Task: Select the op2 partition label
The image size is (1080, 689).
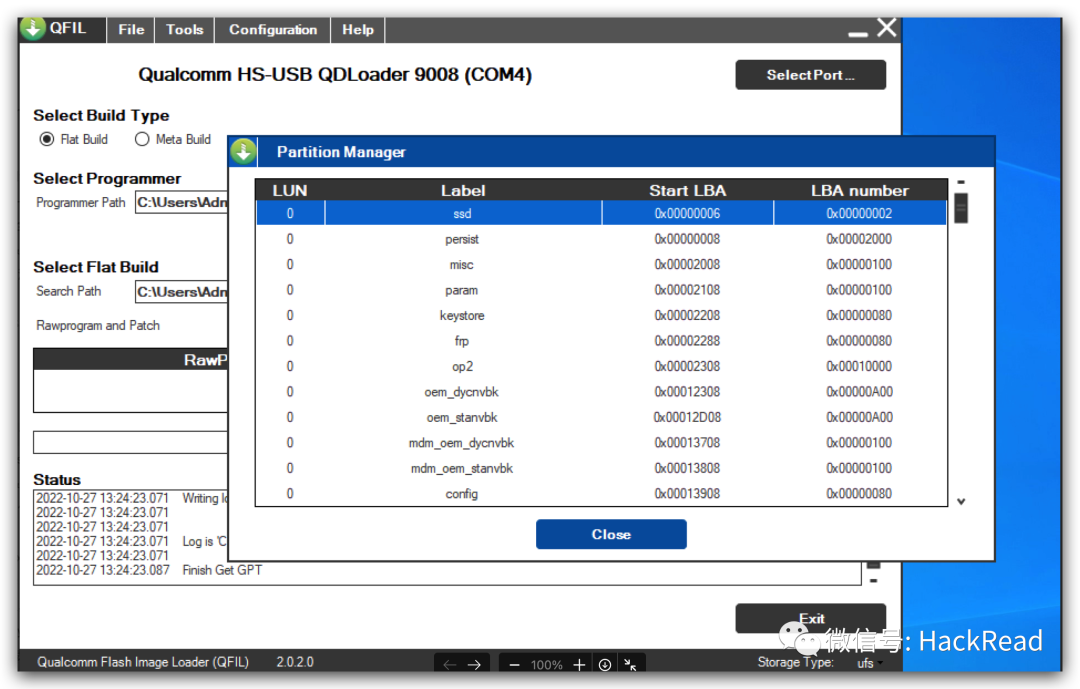Action: [462, 367]
